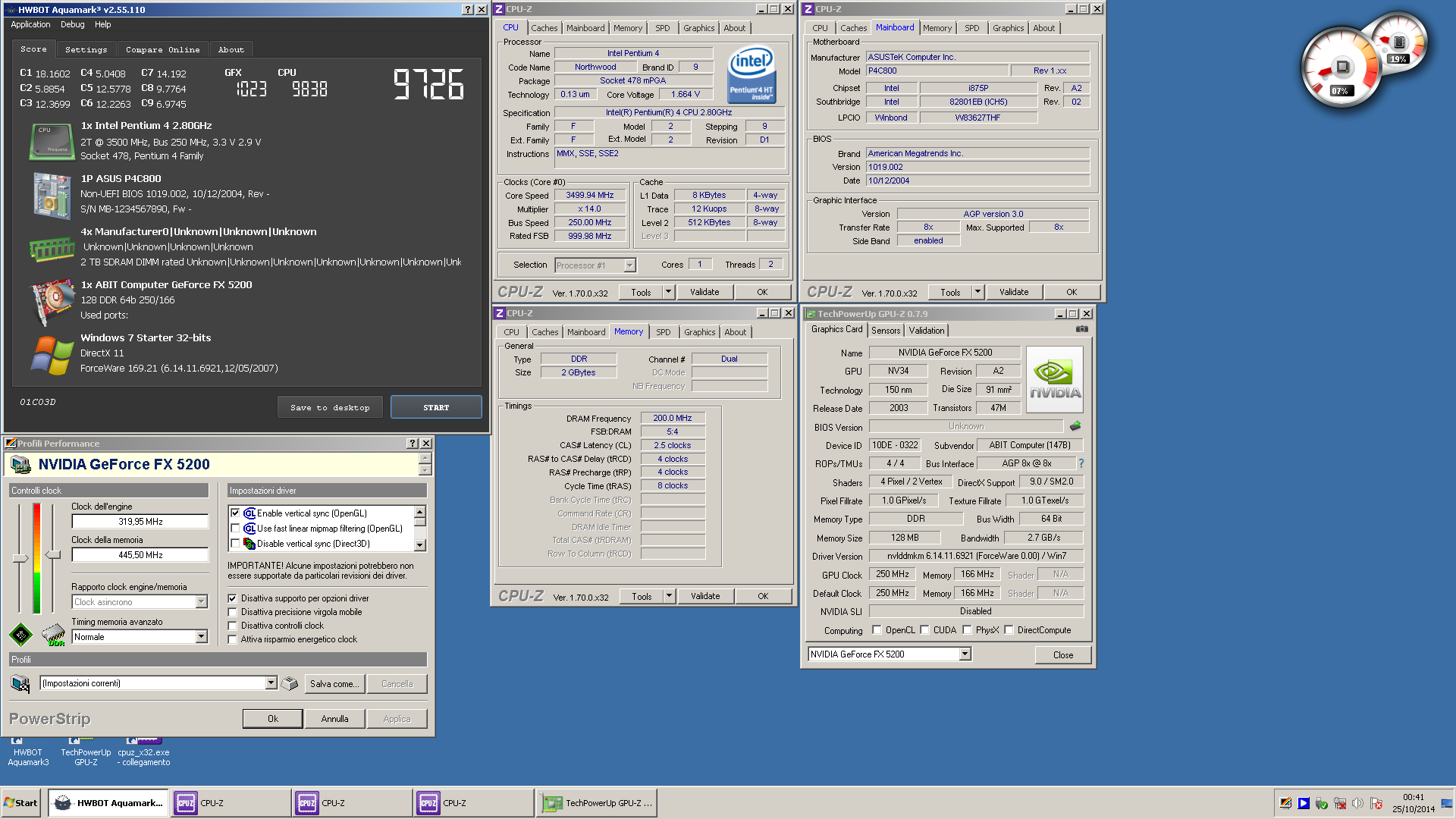Screen dimensions: 1456x819
Task: Check Disattiva precisione virgola mobile
Action: coord(233,612)
